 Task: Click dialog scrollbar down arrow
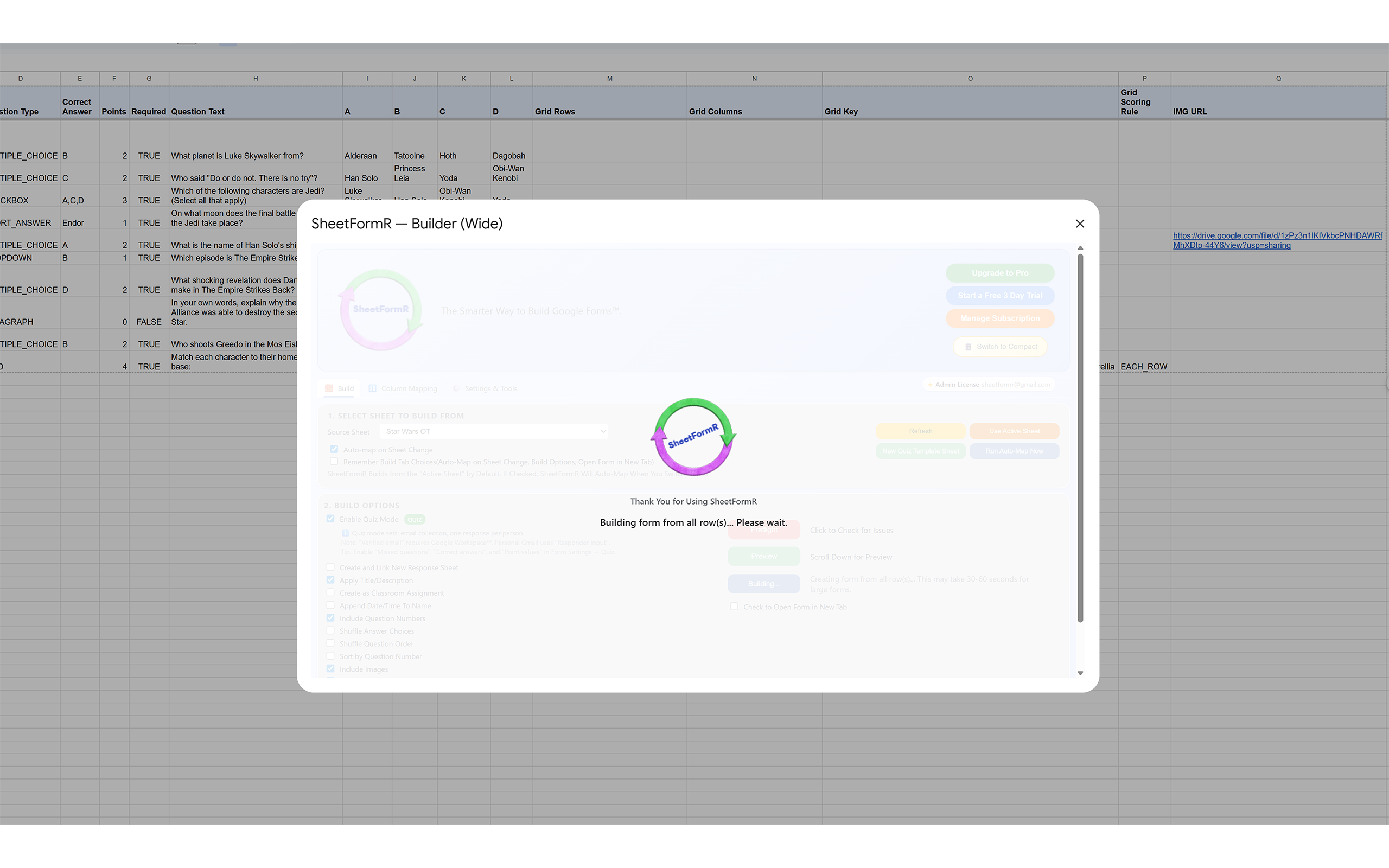pyautogui.click(x=1080, y=673)
